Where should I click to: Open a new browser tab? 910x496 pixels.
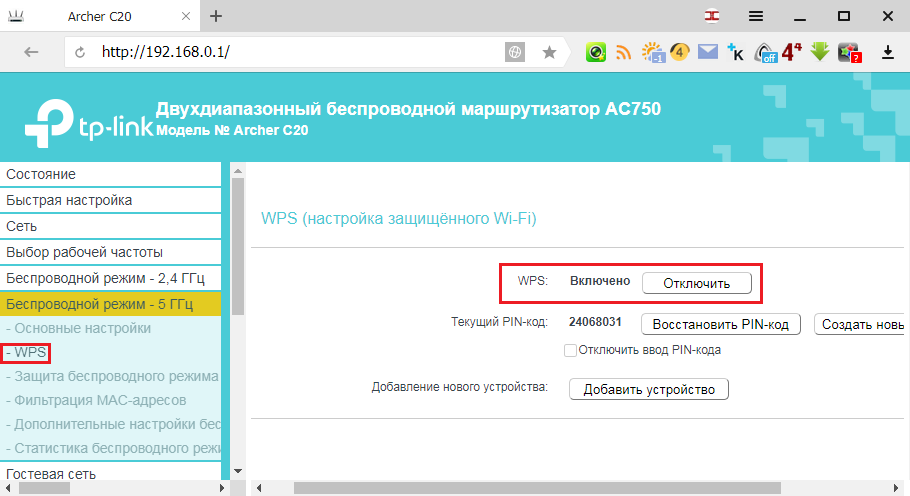point(216,16)
